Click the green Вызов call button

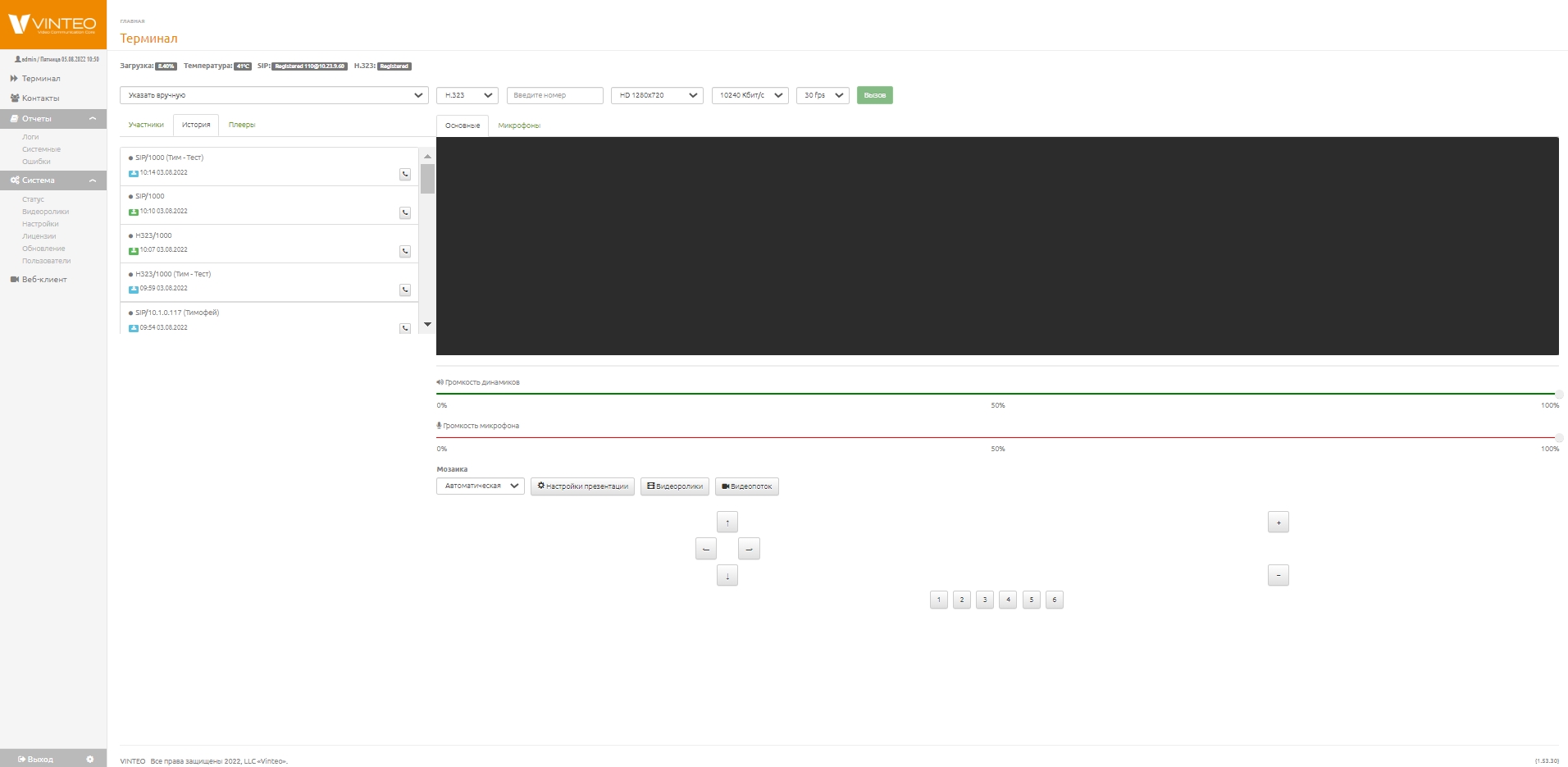click(875, 95)
